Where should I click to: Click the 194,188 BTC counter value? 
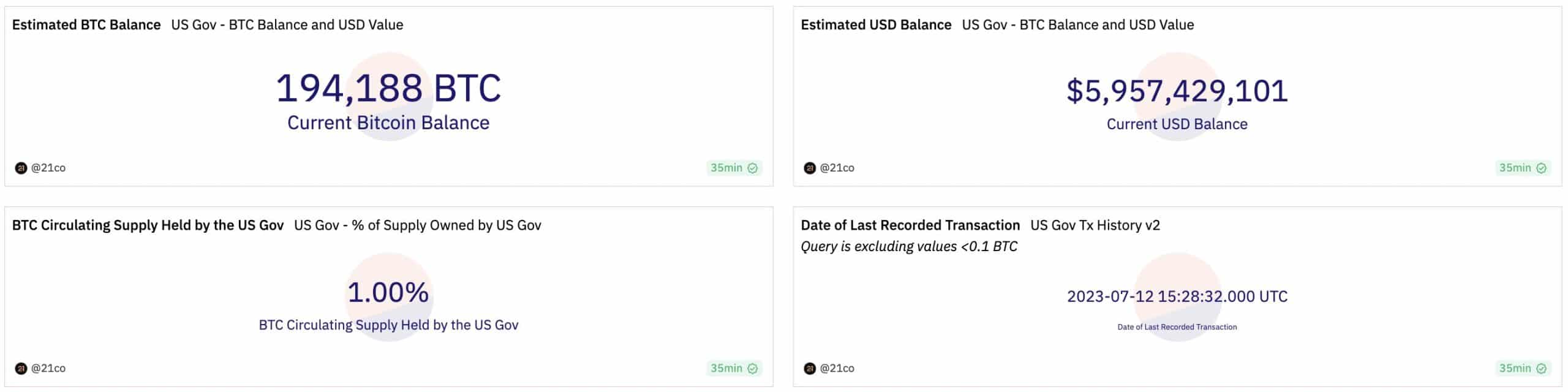(388, 88)
